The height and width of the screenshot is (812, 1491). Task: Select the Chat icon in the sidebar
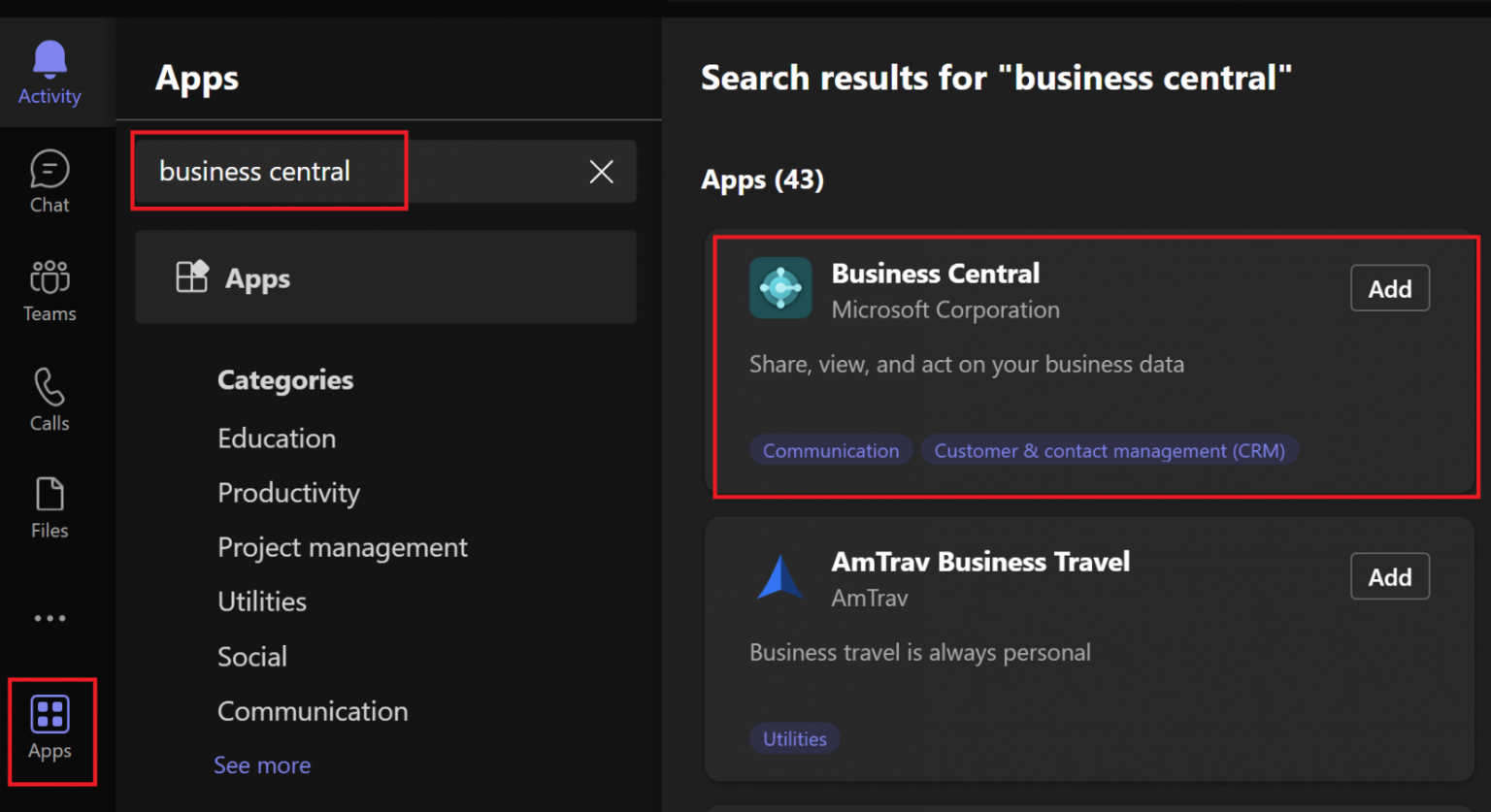coord(50,181)
